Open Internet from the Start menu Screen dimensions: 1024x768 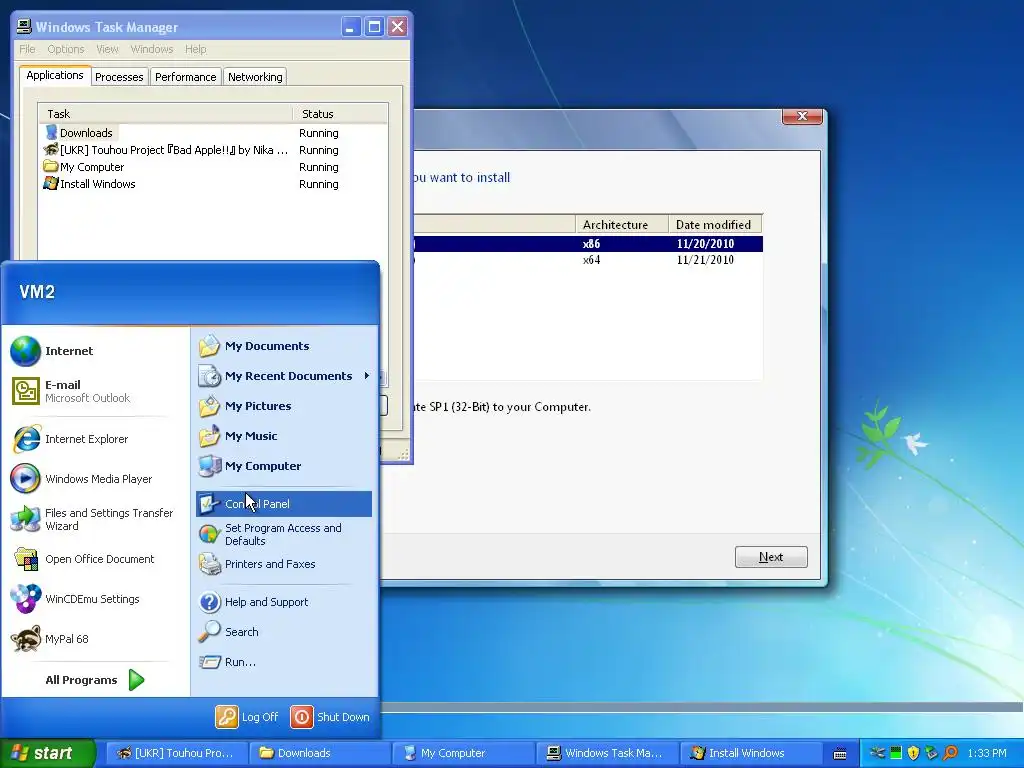pyautogui.click(x=52, y=351)
